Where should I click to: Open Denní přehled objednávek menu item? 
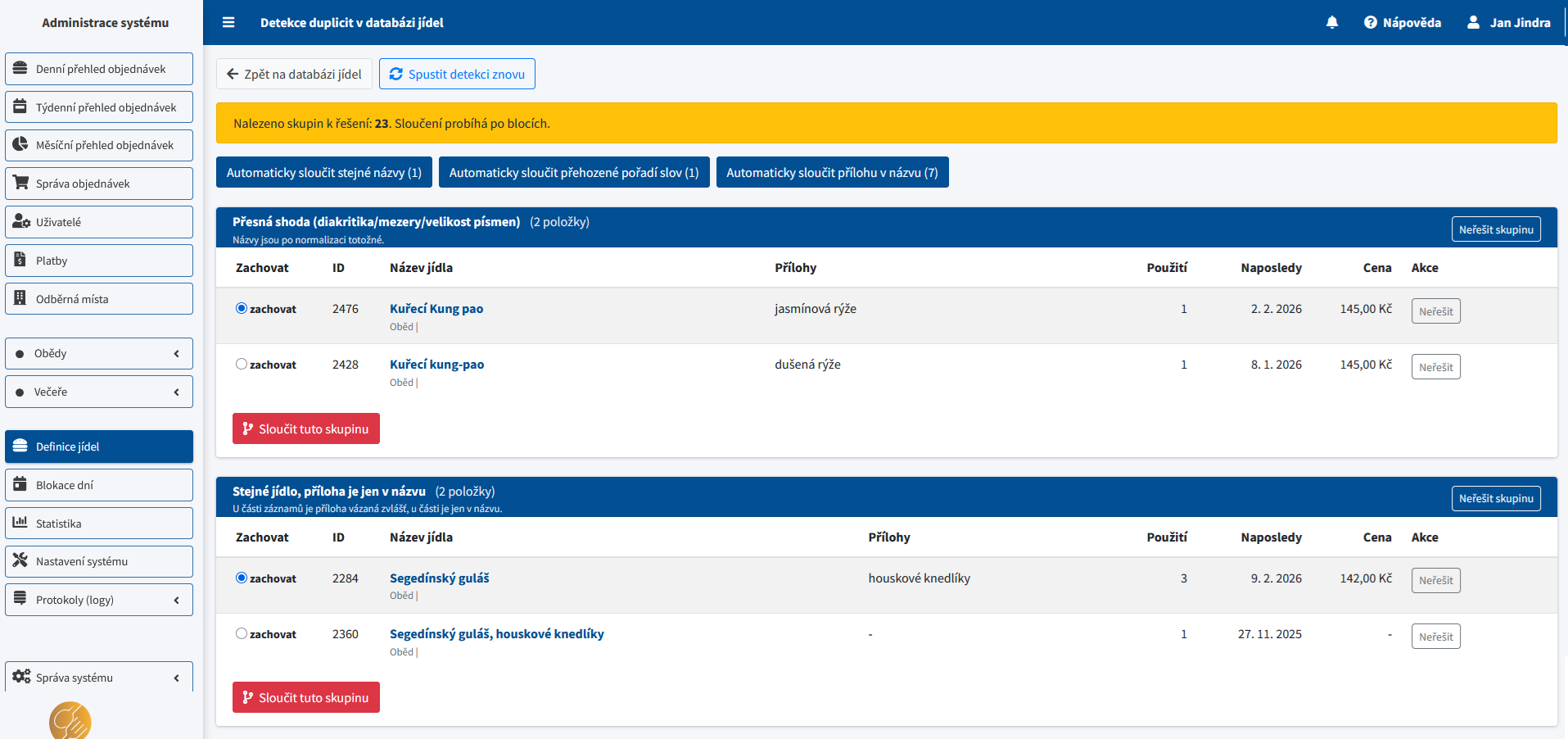(x=99, y=69)
